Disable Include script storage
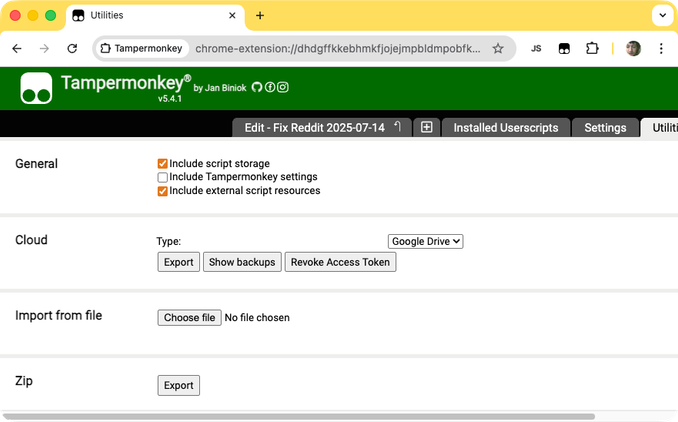Screen dimensions: 678x422 [x=163, y=164]
